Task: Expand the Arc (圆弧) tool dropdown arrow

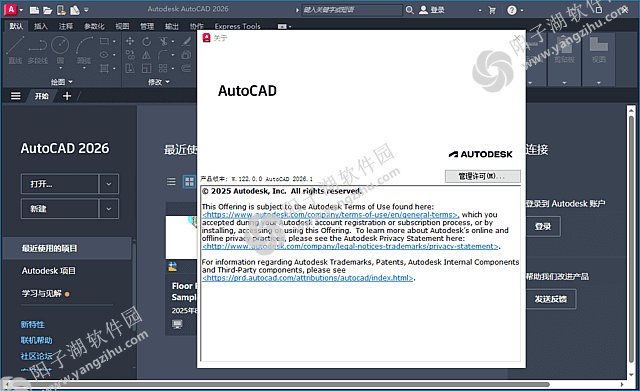Action: (84, 68)
